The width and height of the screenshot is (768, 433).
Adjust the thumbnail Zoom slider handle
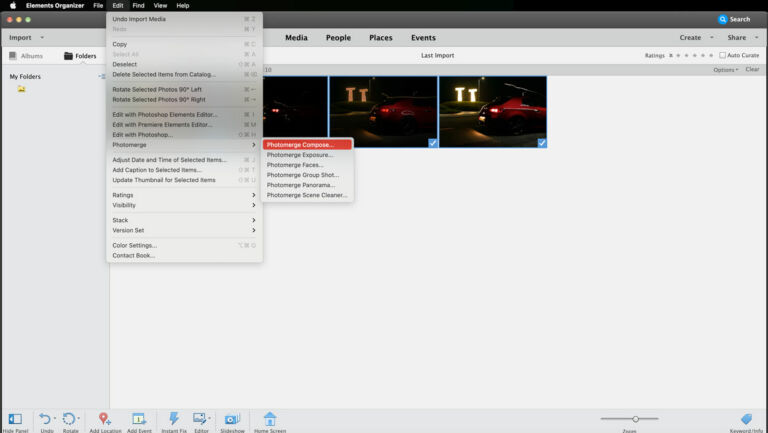(x=635, y=419)
